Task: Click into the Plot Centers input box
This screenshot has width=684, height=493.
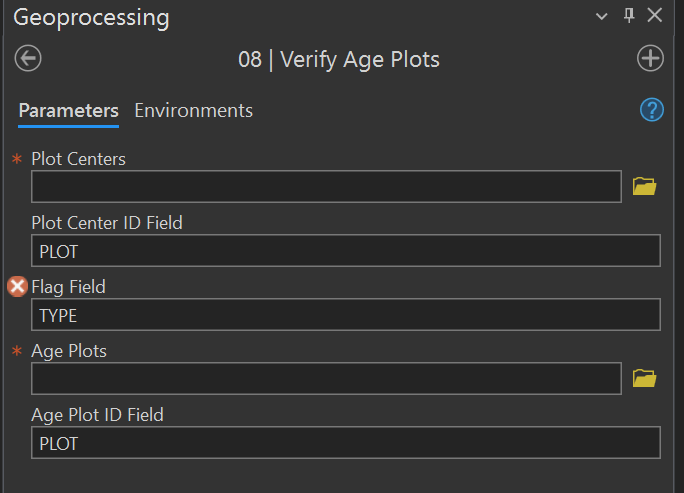Action: [326, 187]
